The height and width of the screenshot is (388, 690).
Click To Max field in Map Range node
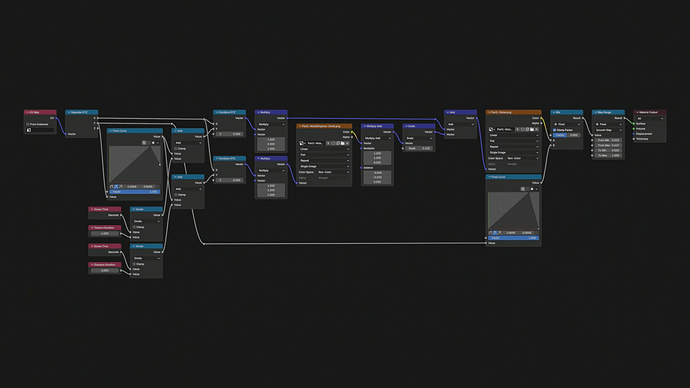(608, 155)
